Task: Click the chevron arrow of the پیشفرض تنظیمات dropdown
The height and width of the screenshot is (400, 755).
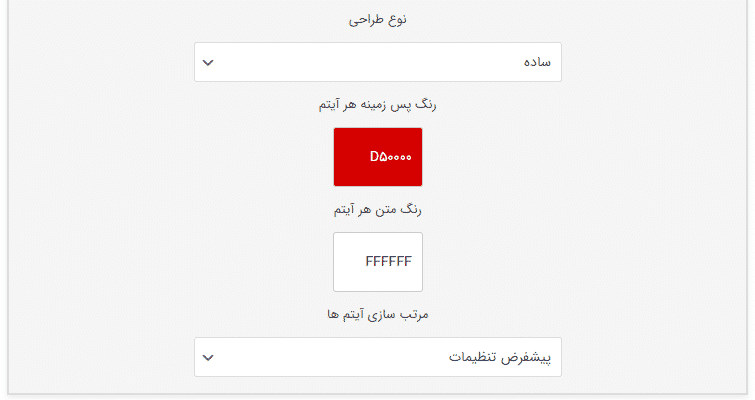Action: [x=208, y=358]
